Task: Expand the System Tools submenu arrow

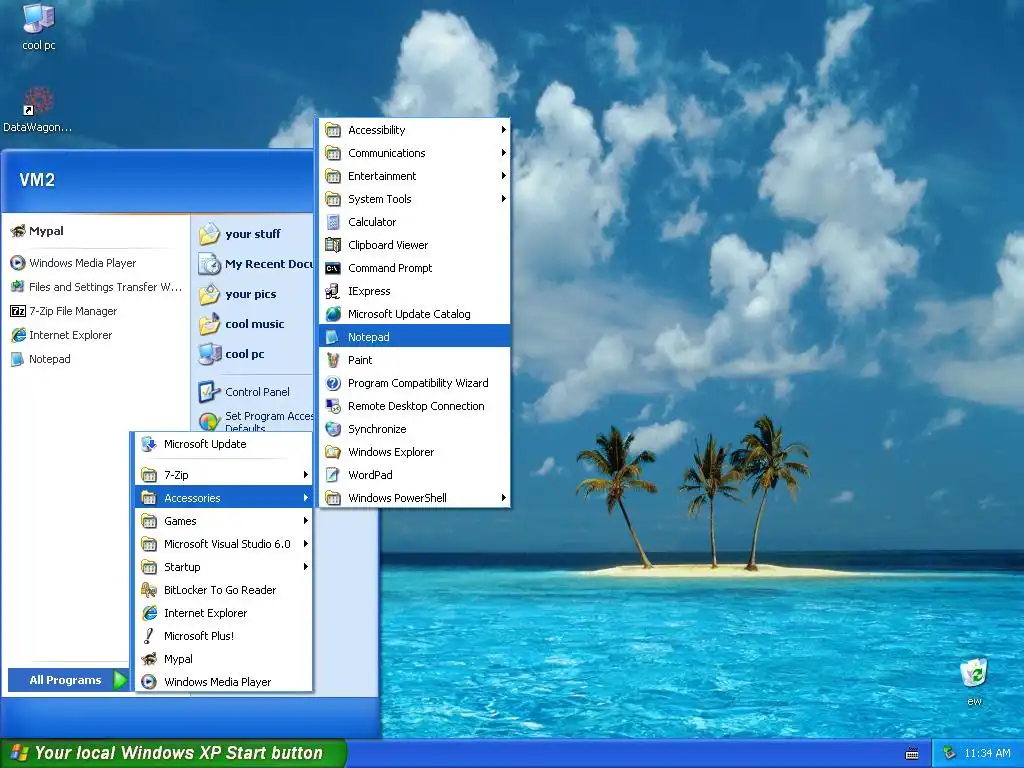Action: 504,199
